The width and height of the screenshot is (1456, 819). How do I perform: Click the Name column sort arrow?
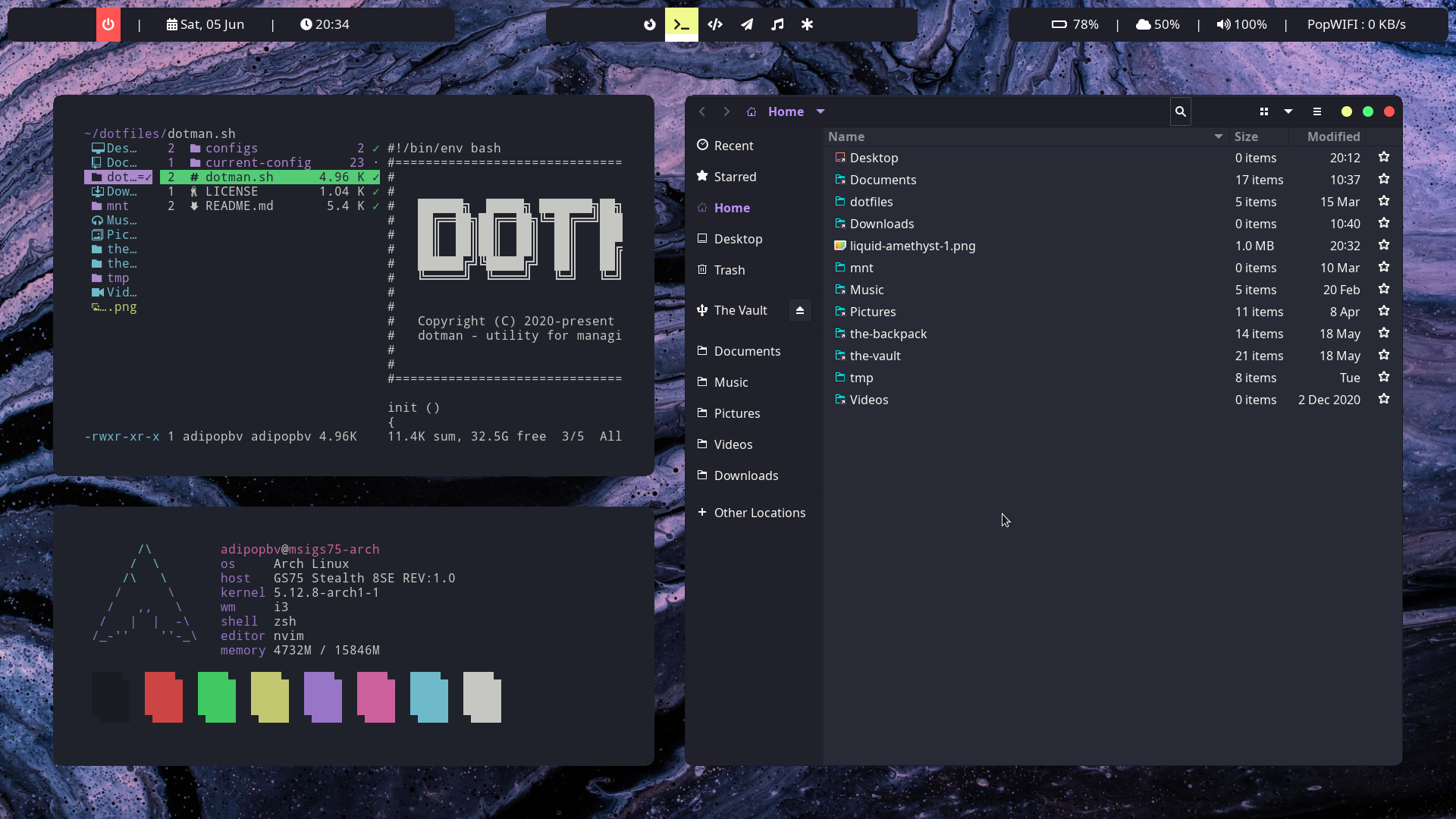click(1218, 136)
